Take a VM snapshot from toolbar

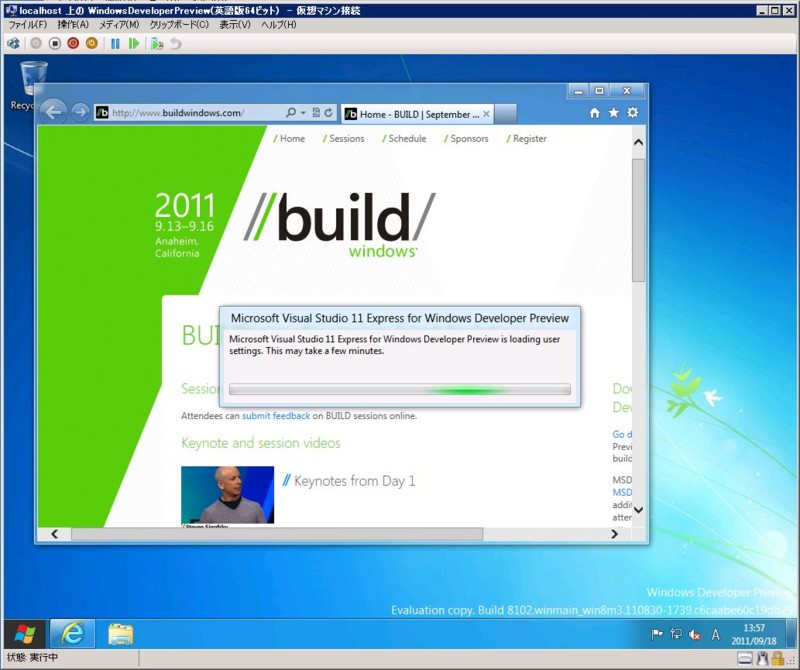157,43
